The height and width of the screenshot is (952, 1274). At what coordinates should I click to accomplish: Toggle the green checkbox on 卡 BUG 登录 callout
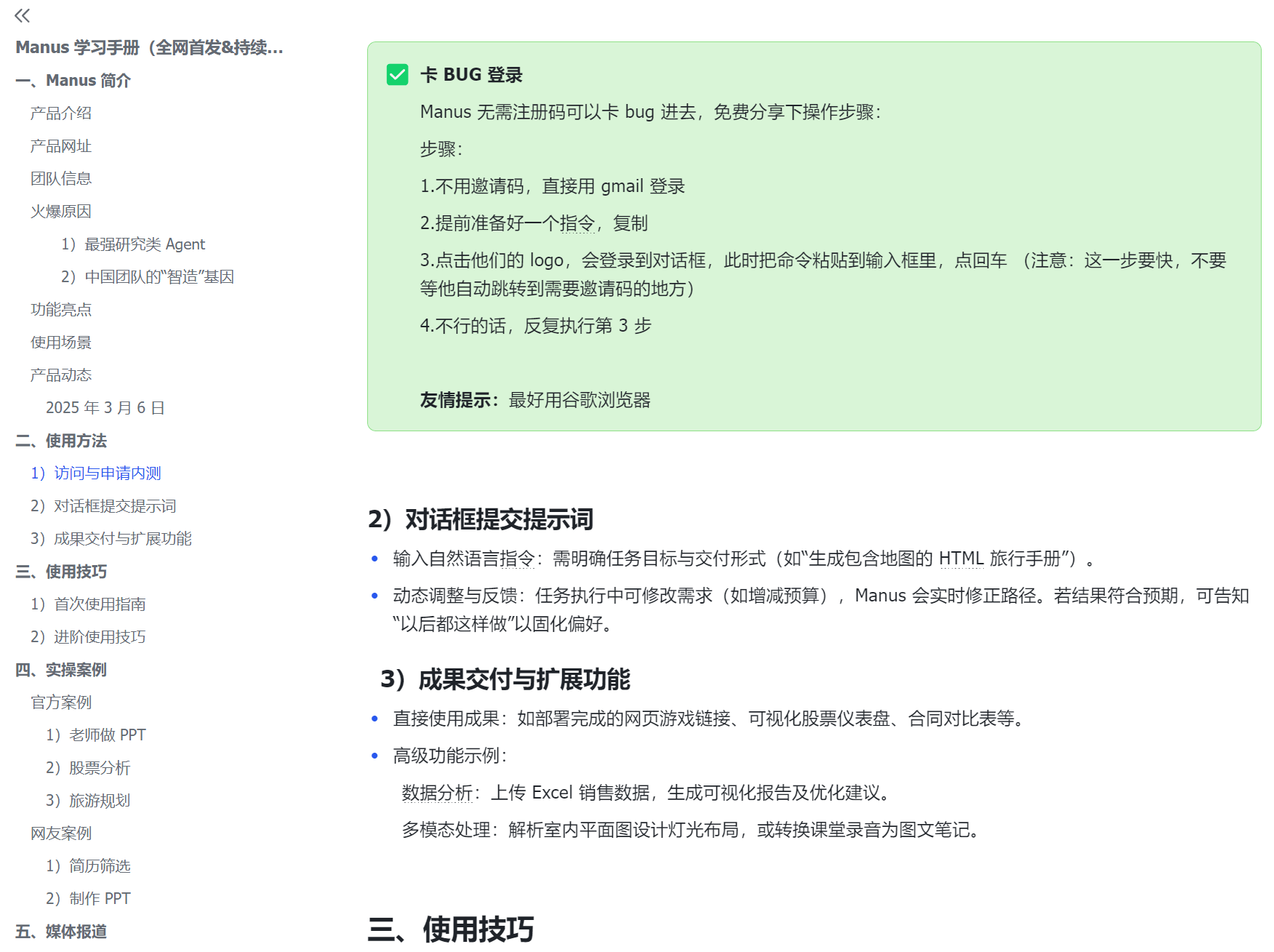396,73
